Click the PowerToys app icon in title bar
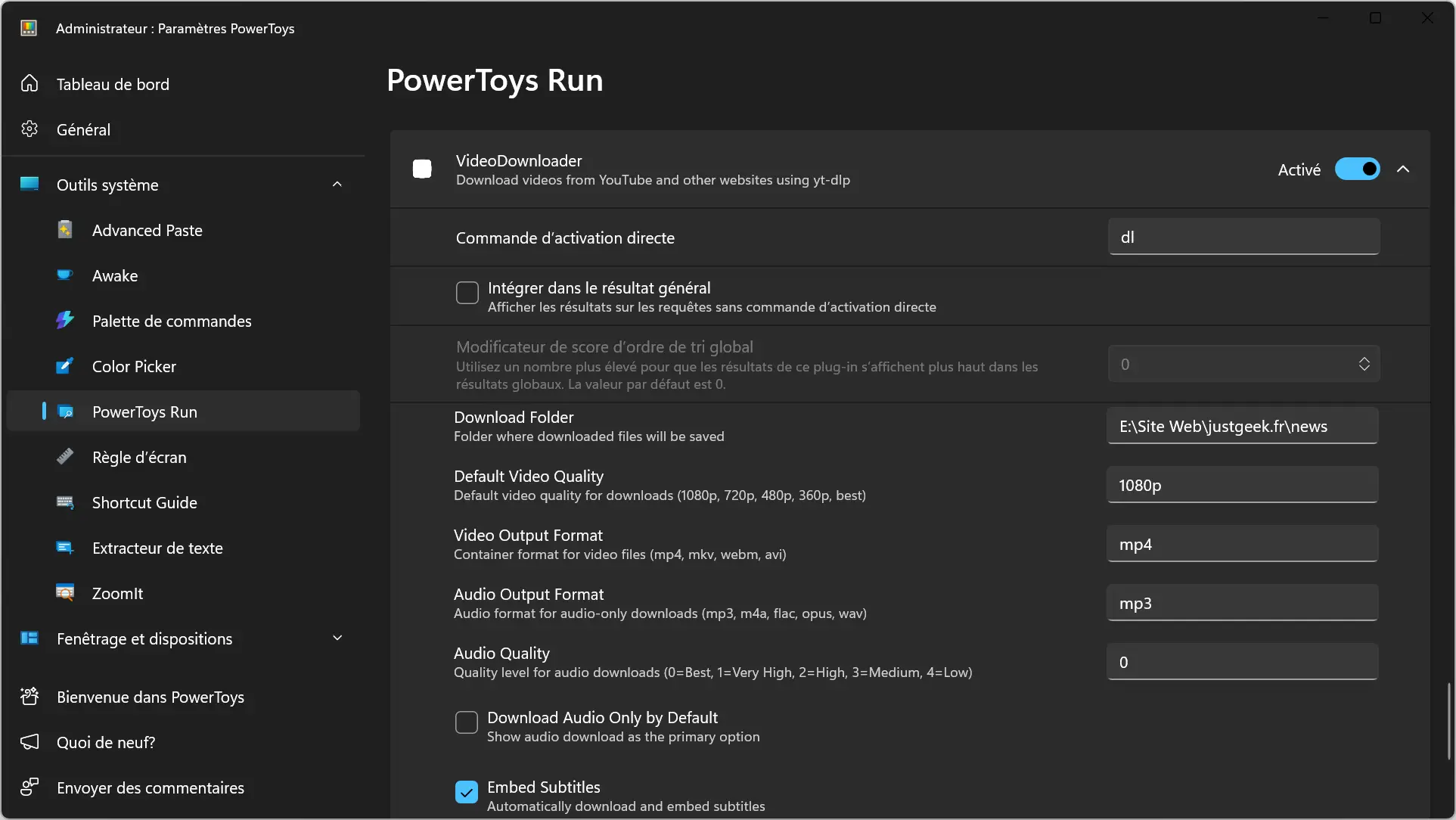Viewport: 1456px width, 820px height. point(29,28)
